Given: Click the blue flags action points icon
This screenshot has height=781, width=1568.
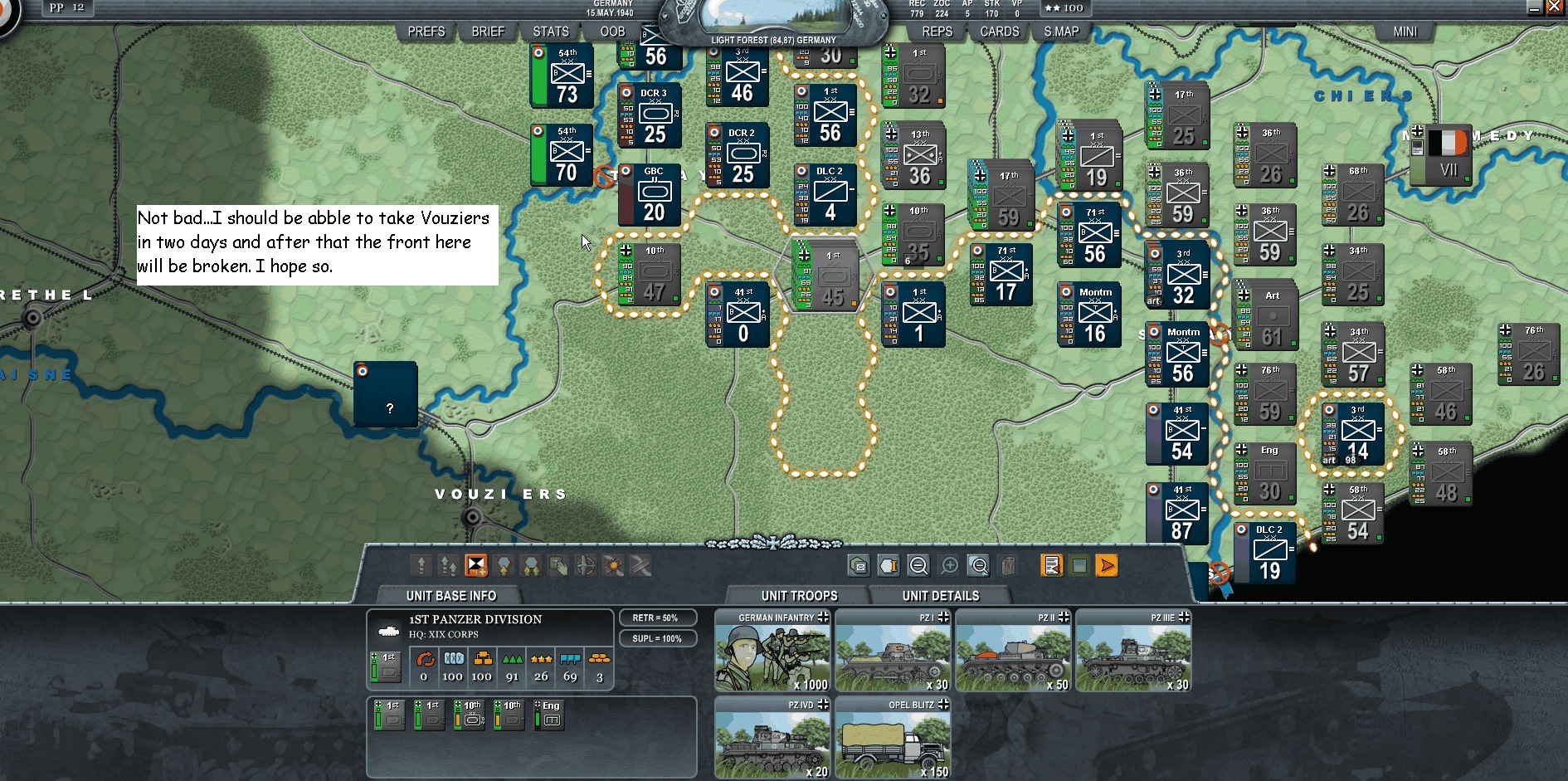Looking at the screenshot, I should [x=570, y=659].
